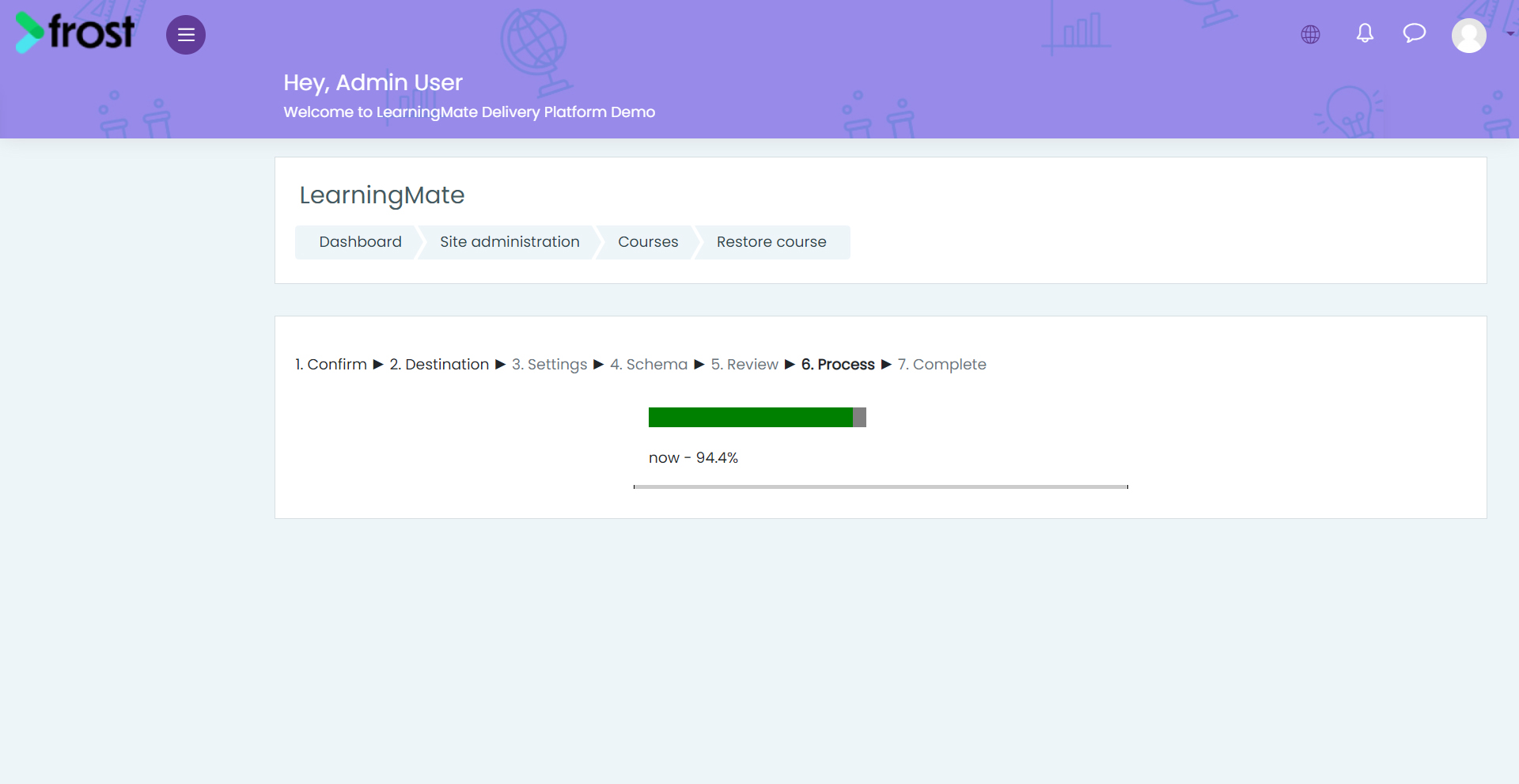Click the '7. Complete' step
The height and width of the screenshot is (784, 1519).
pyautogui.click(x=941, y=365)
